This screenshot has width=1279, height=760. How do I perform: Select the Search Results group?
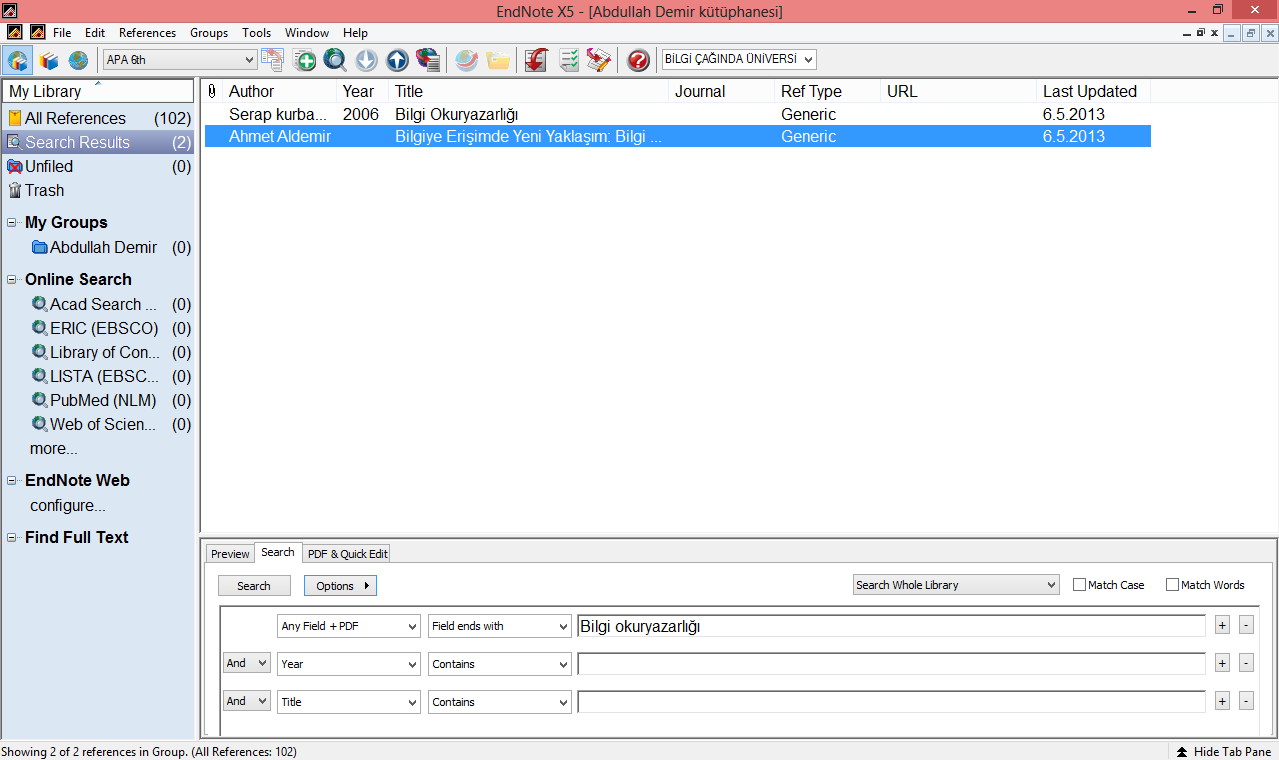[98, 142]
